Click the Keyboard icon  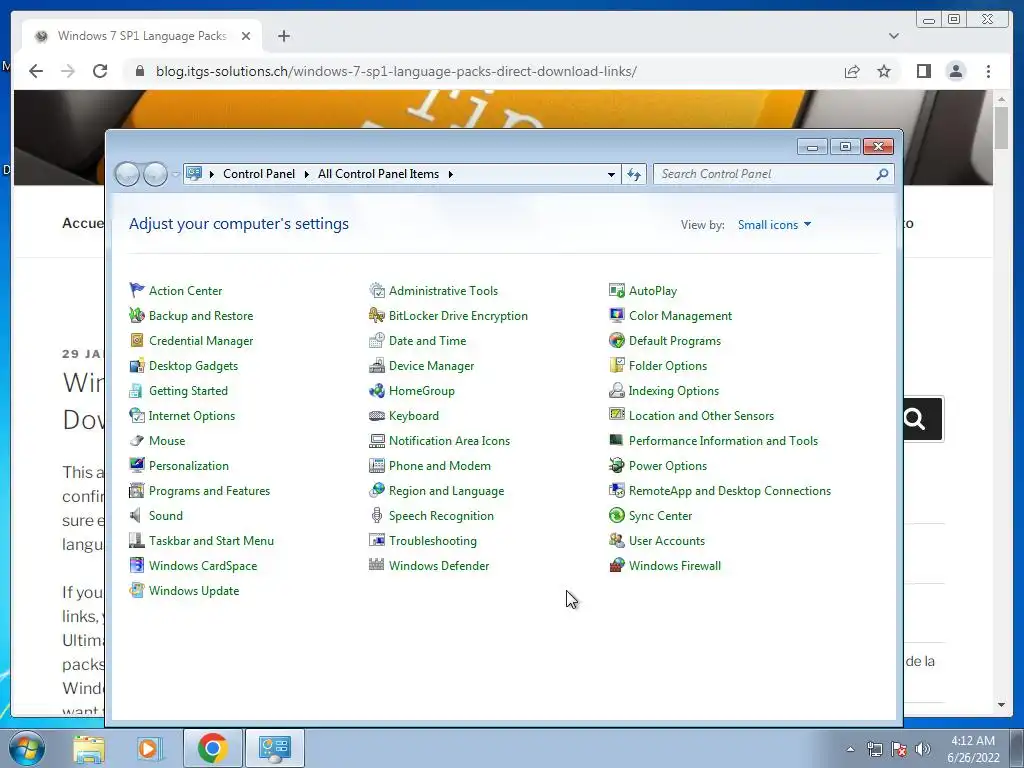[377, 415]
